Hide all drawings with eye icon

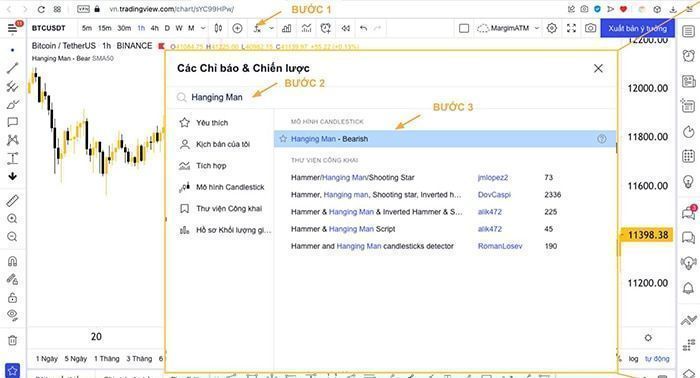(12, 315)
